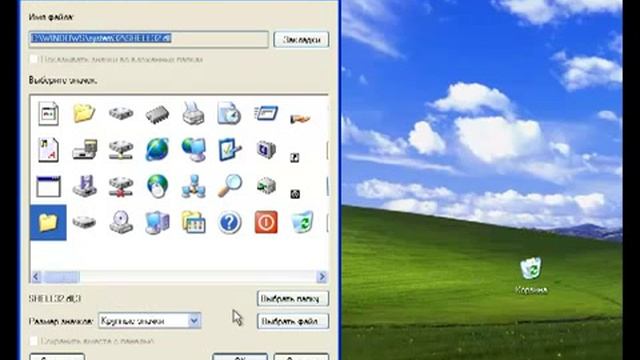The height and width of the screenshot is (360, 640).
Task: Select the hard disk drive icon in first row
Action: (121, 113)
